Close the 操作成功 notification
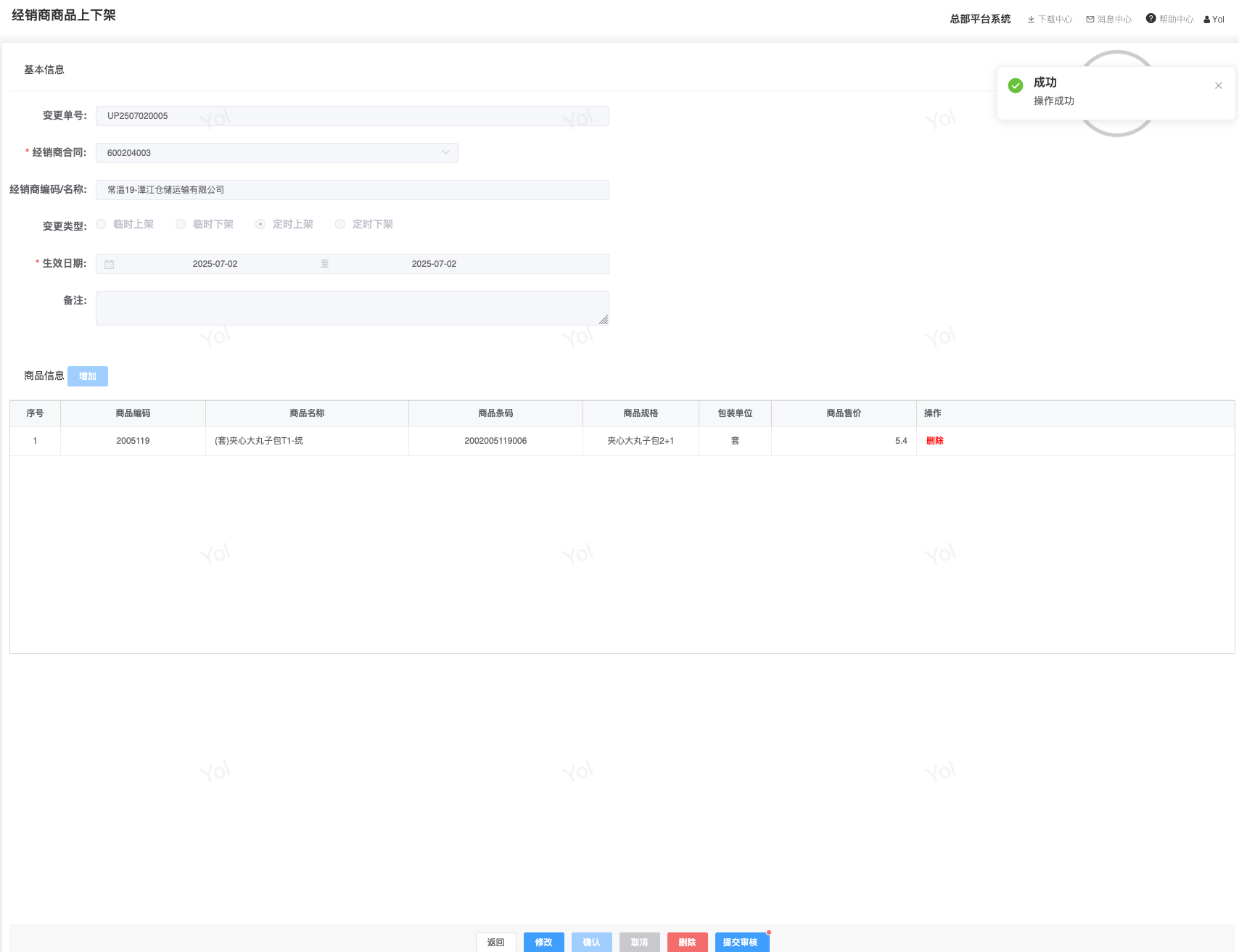Screen dimensions: 1239x952 click(x=1219, y=86)
